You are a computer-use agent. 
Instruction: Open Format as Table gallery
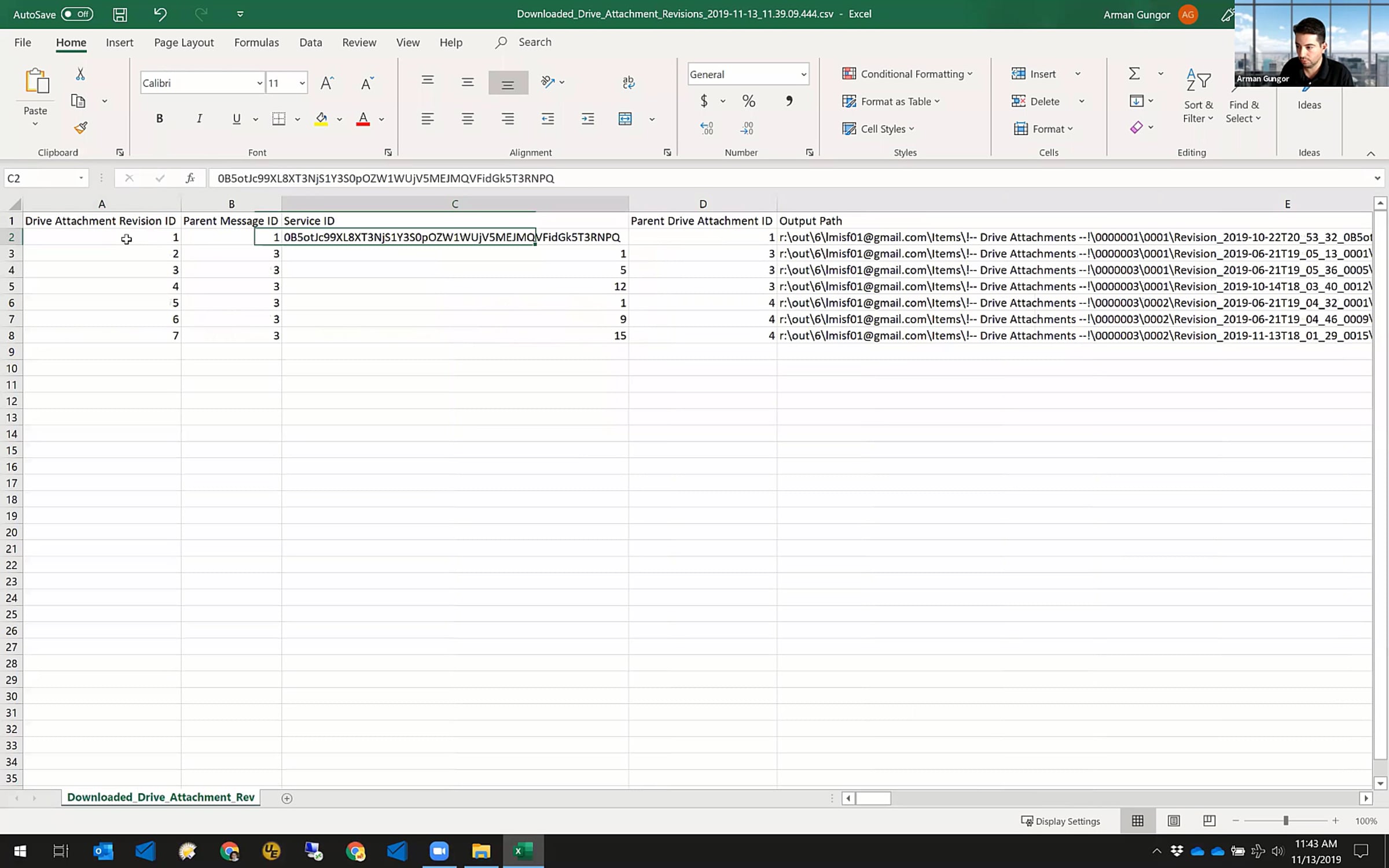(891, 102)
